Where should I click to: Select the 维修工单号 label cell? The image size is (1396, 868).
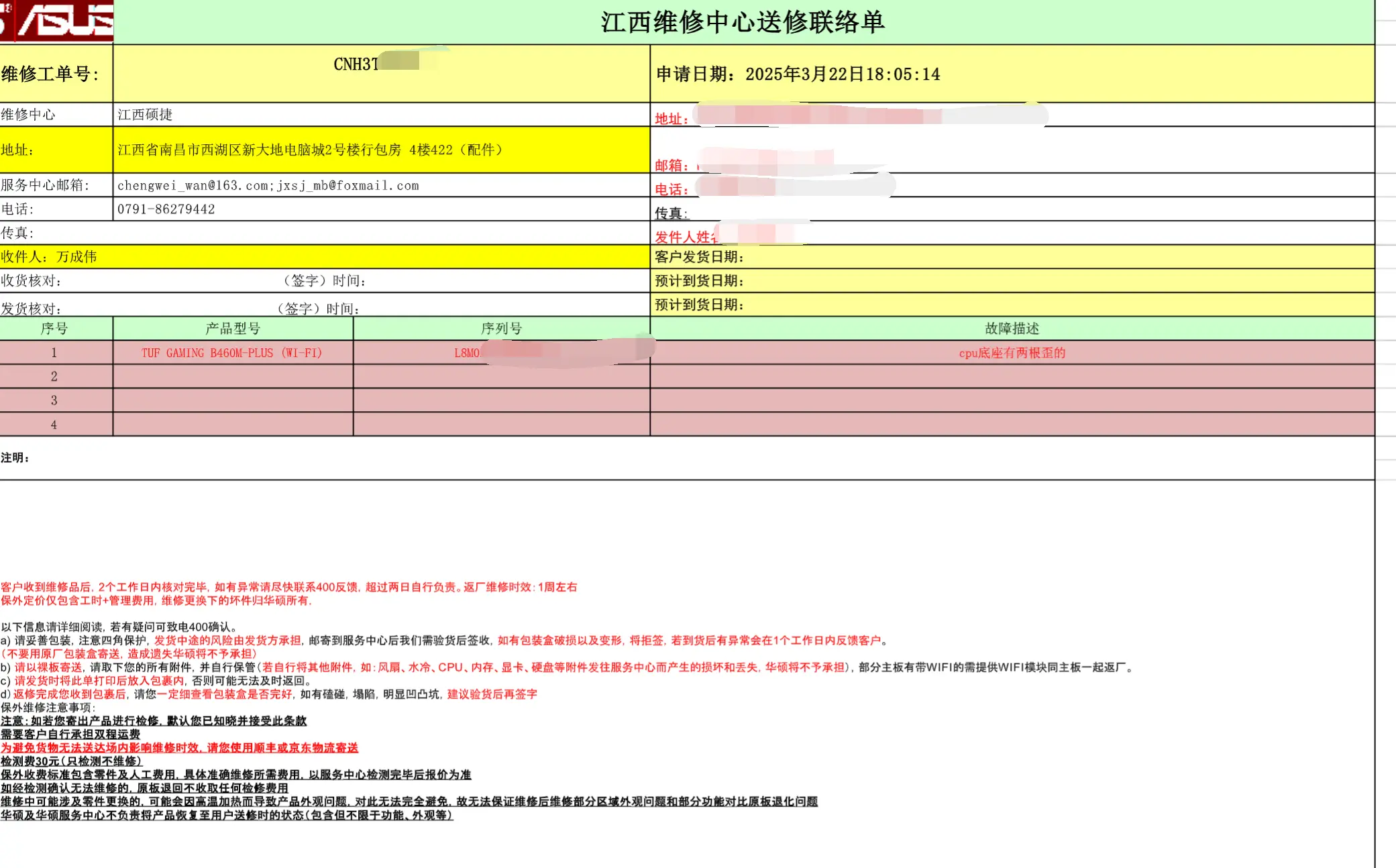(56, 74)
